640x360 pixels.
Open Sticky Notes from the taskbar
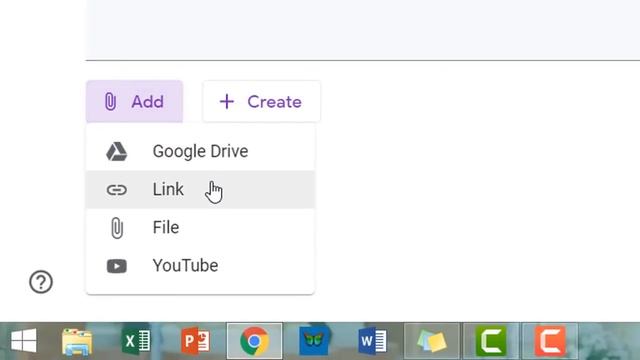432,340
